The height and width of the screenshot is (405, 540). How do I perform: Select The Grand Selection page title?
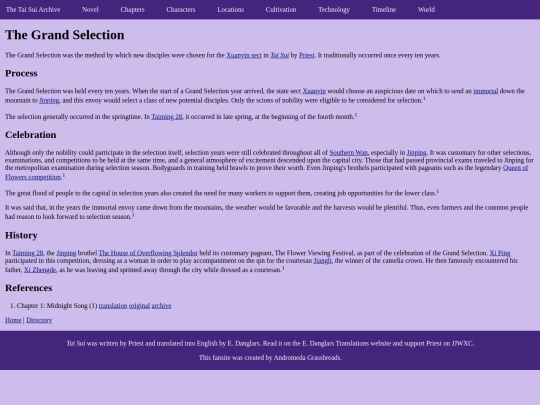tap(65, 35)
